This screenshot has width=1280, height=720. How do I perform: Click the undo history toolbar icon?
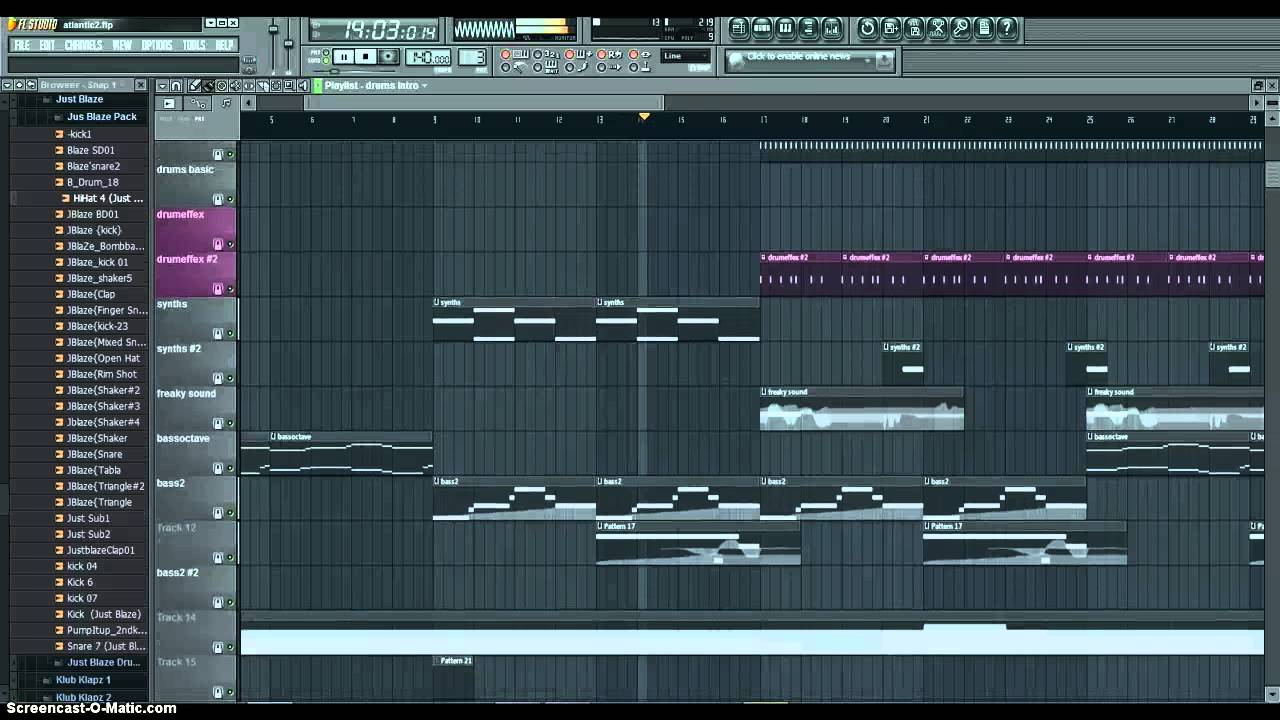point(867,28)
